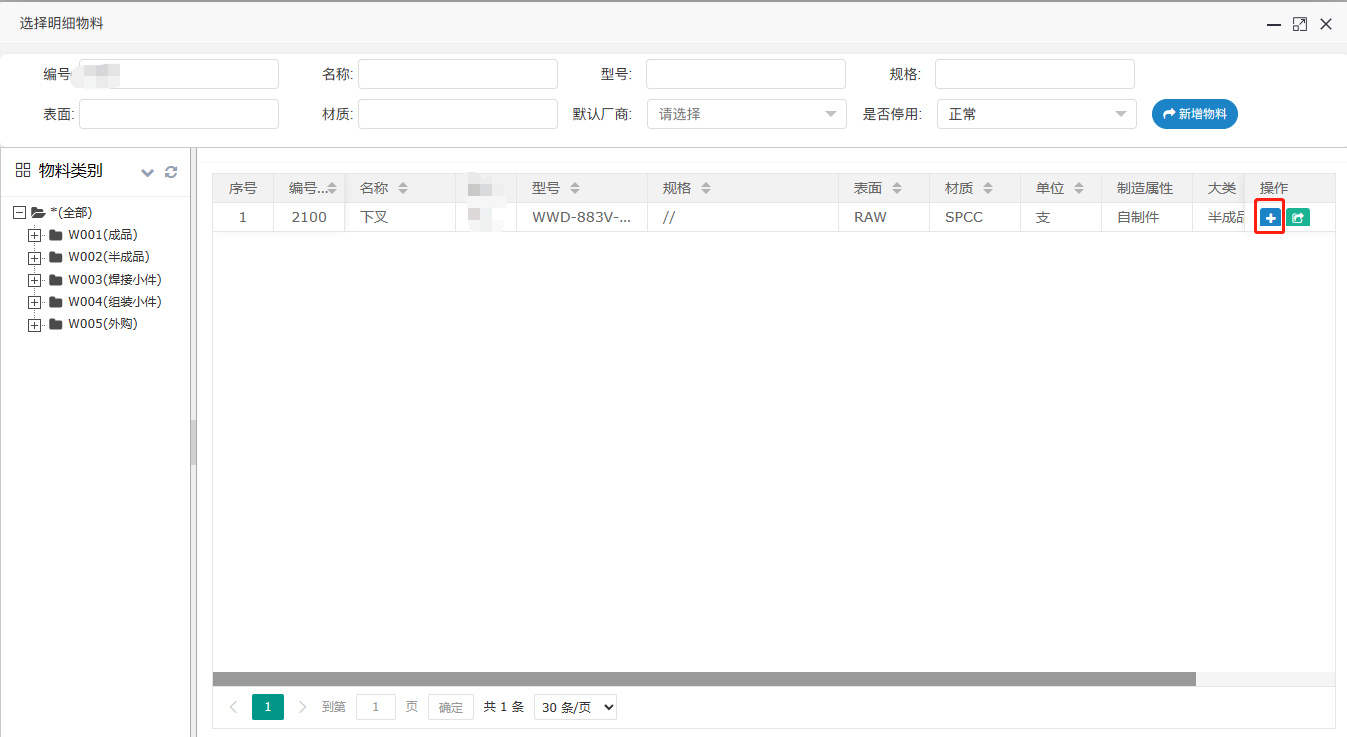
Task: Go to next page arrow
Action: [x=303, y=707]
